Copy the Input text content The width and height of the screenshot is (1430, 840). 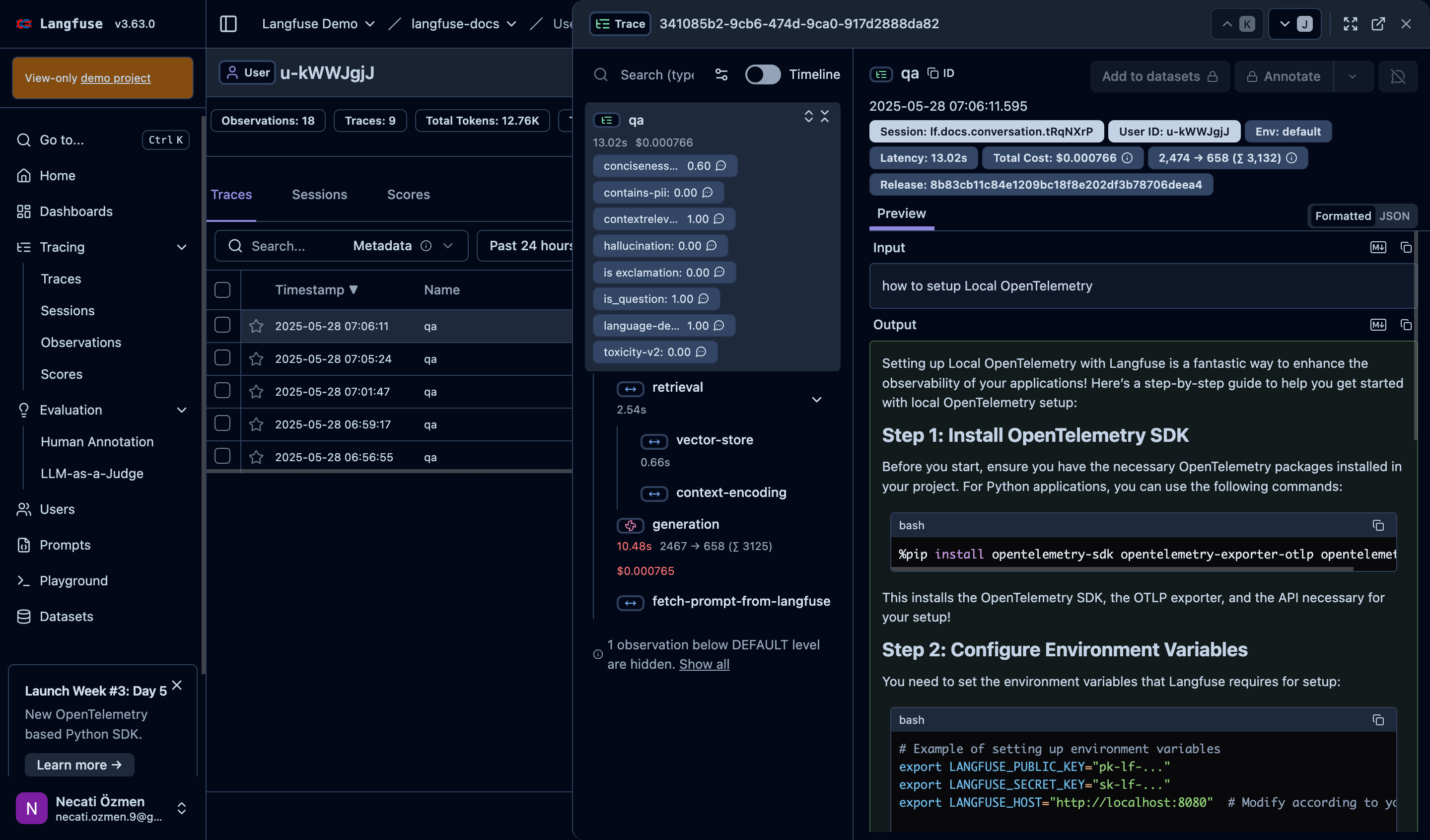click(x=1406, y=247)
